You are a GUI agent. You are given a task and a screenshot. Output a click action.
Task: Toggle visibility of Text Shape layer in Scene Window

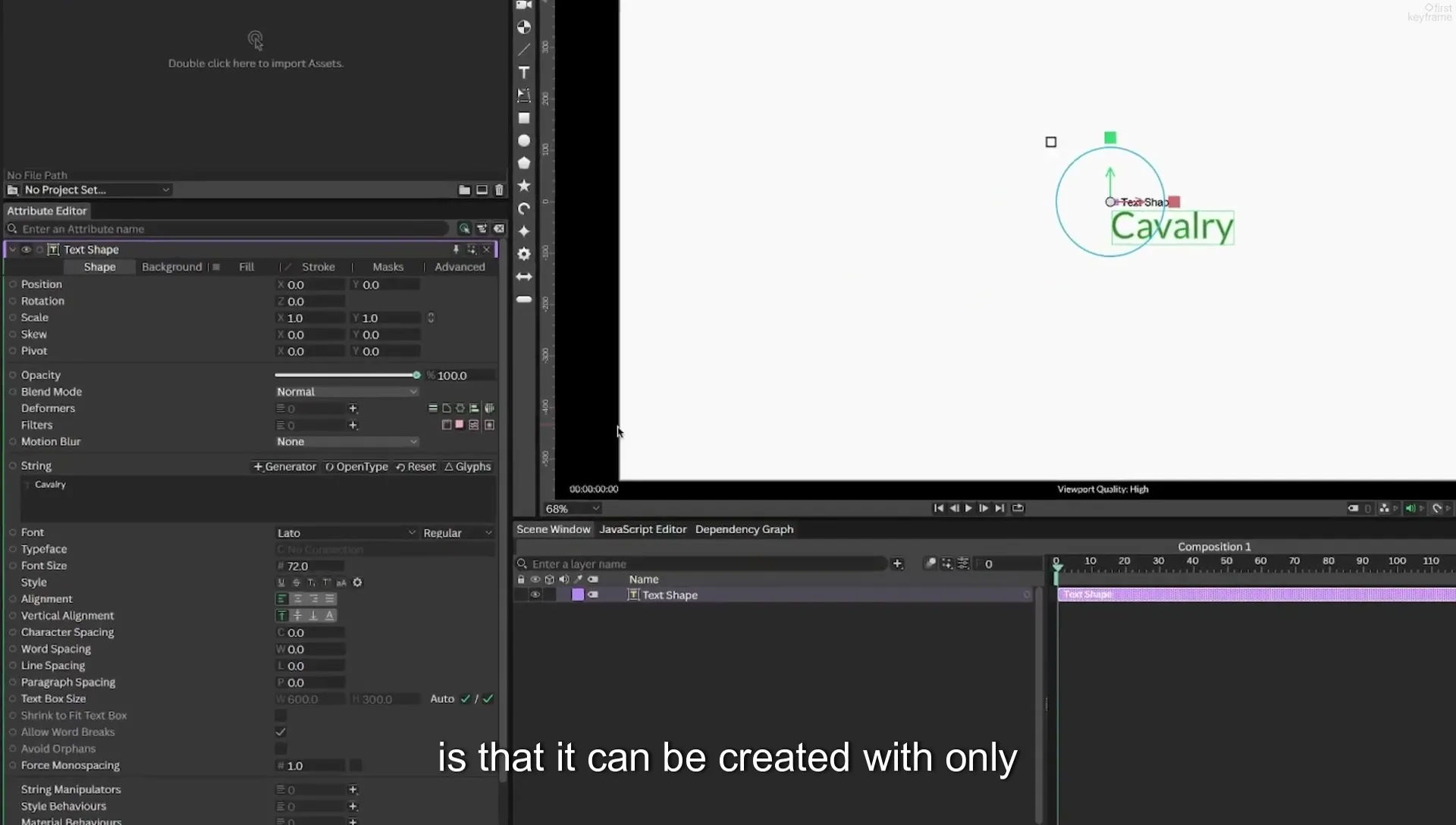[x=535, y=594]
